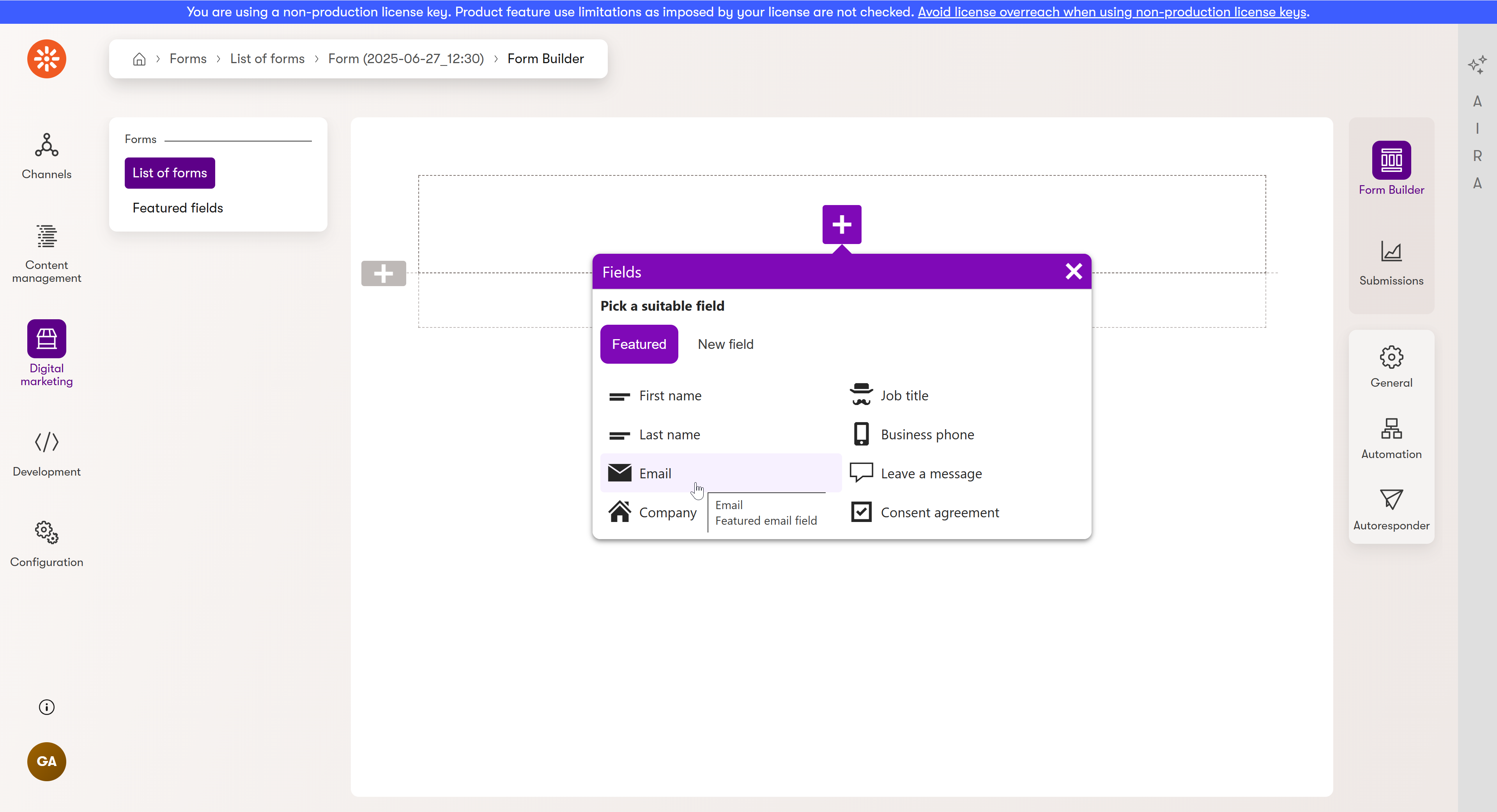Click the Development code icon

point(46,442)
